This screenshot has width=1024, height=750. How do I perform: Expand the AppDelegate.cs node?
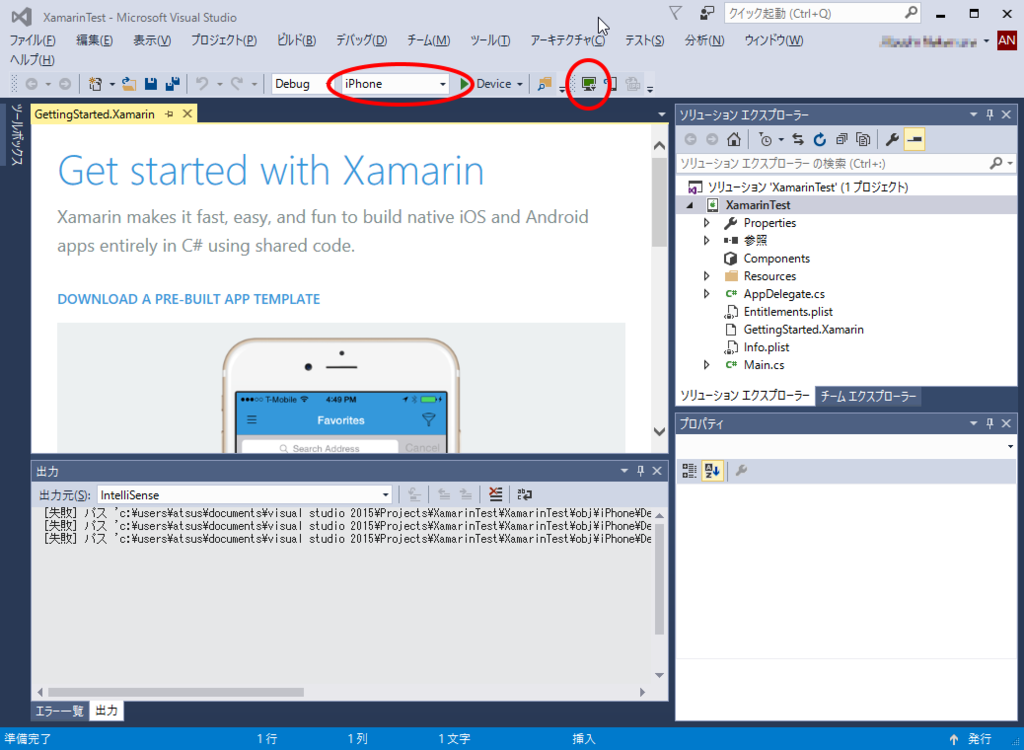coord(707,294)
